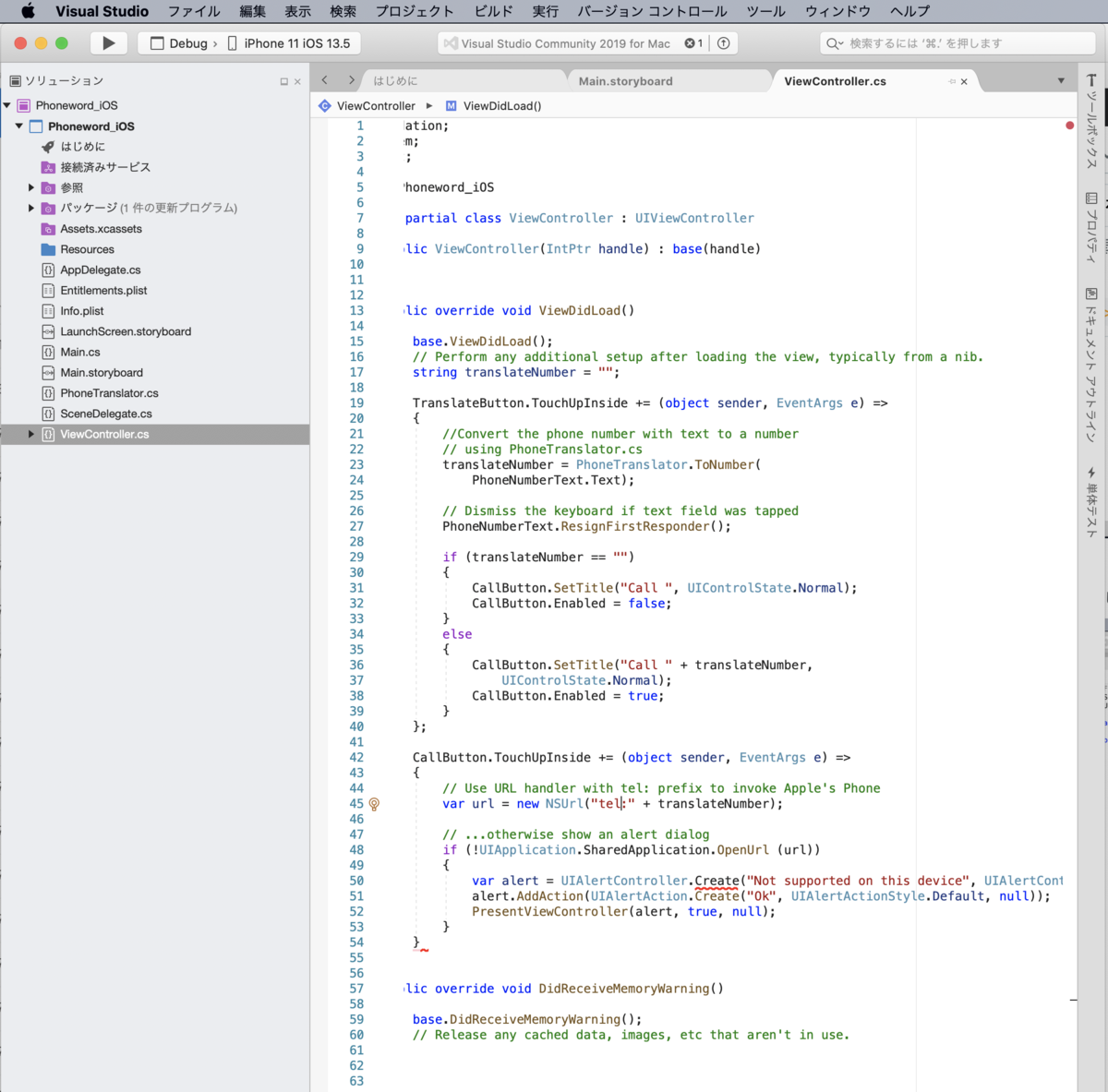Focus the search field at top right

click(x=957, y=43)
